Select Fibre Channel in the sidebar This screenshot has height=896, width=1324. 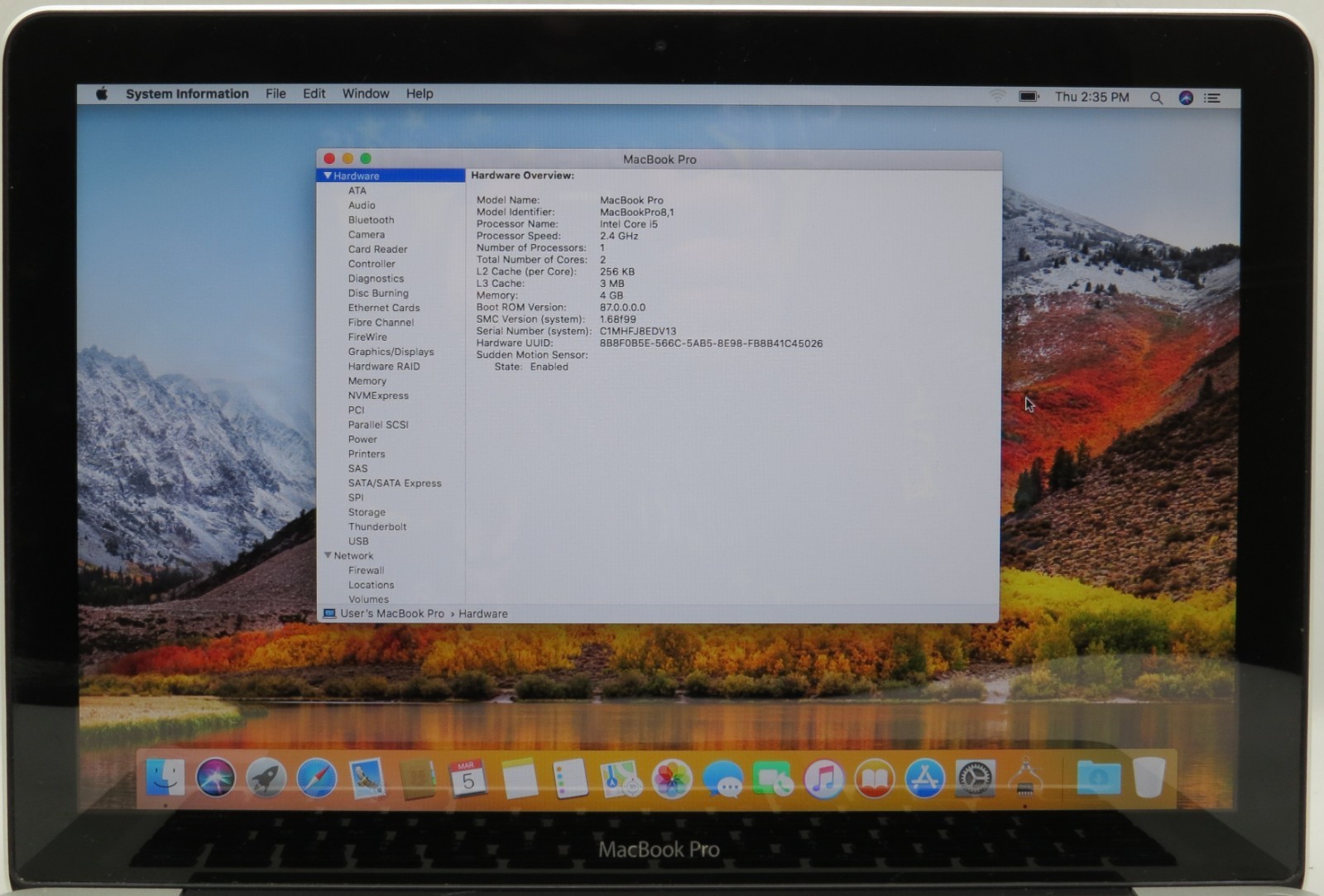point(381,323)
